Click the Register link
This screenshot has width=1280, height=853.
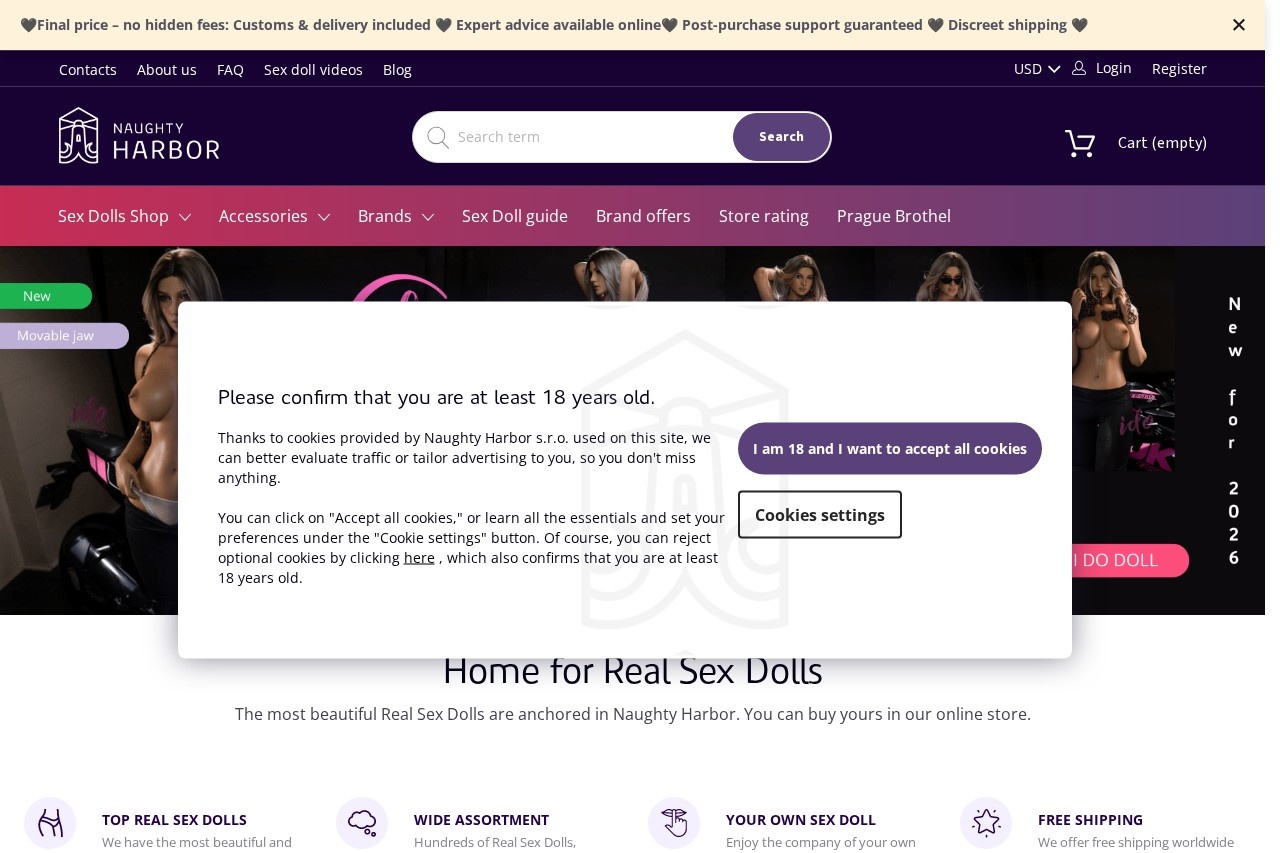click(x=1179, y=69)
